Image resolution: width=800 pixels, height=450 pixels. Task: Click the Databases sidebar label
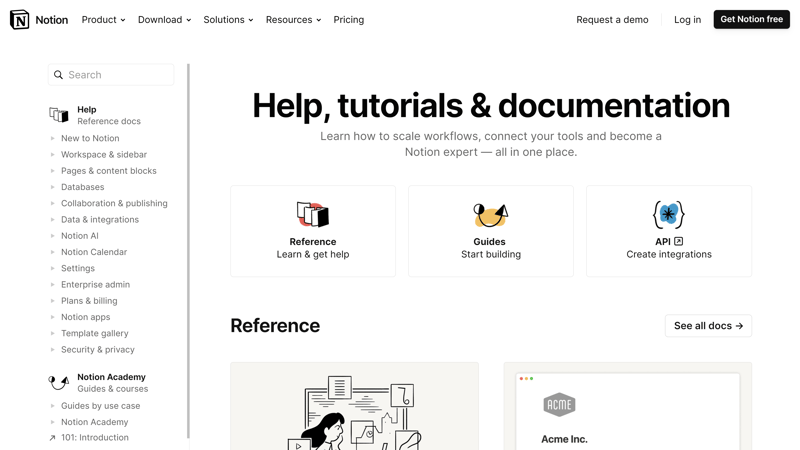83,187
